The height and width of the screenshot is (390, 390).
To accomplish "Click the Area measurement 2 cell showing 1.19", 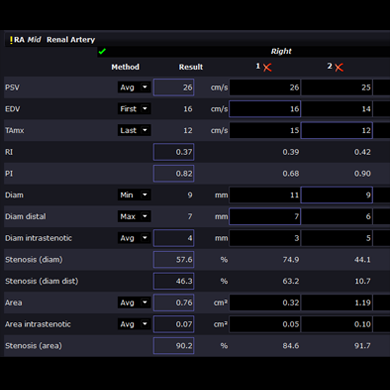I will point(337,303).
